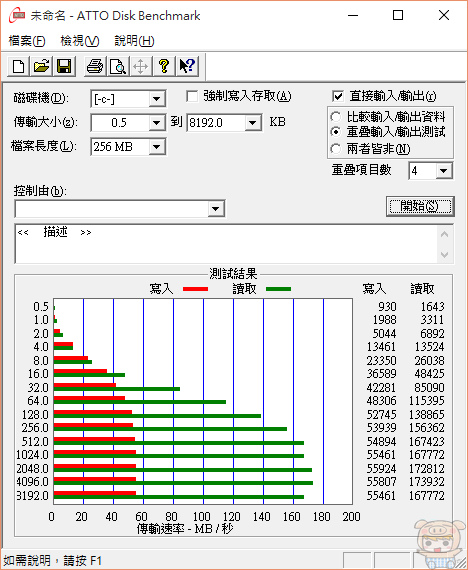Click the Print toolbar icon
Screen dimensions: 468x570
click(95, 67)
